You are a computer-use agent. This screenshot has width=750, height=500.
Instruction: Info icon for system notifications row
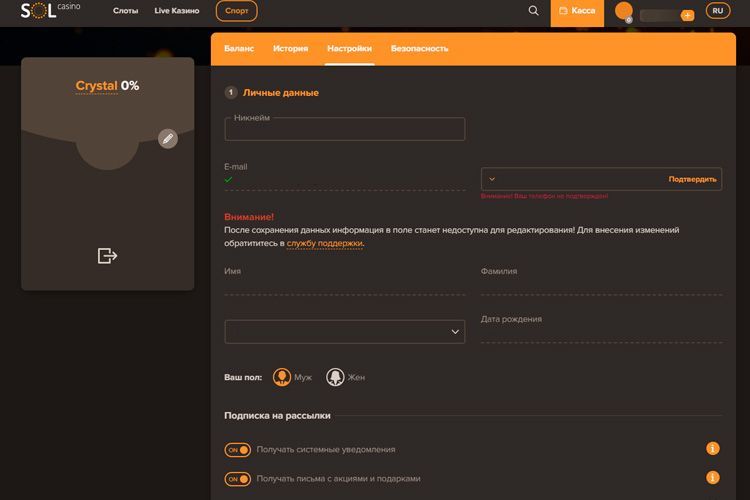713,448
